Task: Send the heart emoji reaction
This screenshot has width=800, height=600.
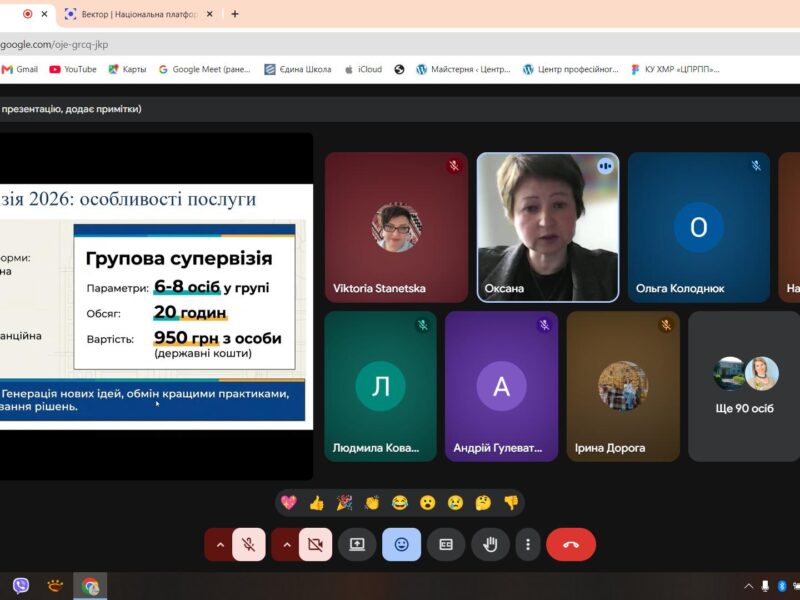Action: (x=289, y=503)
